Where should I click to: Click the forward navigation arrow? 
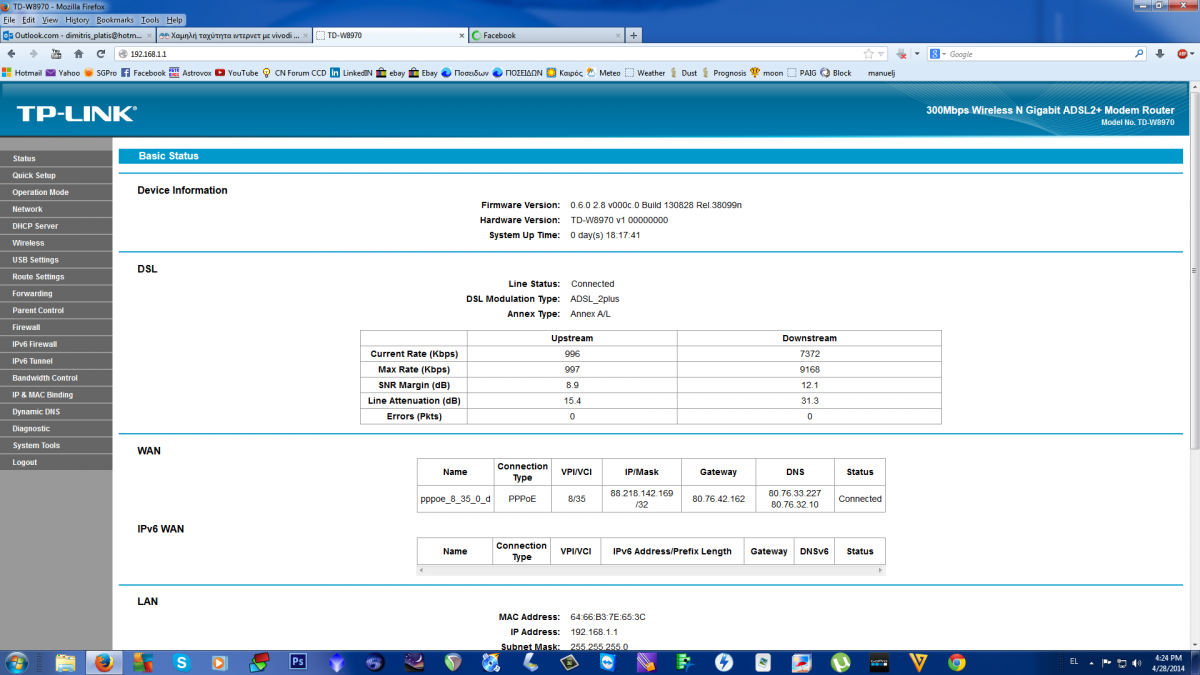(33, 54)
